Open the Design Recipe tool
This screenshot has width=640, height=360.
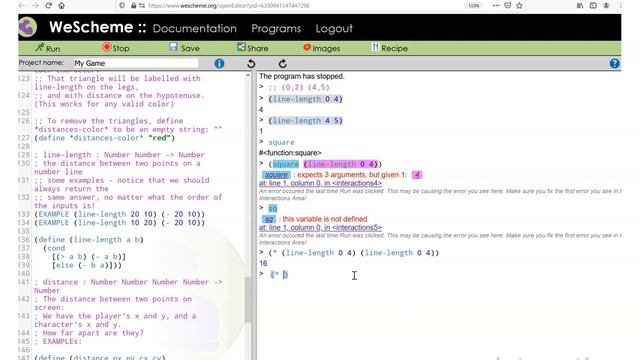click(x=390, y=48)
